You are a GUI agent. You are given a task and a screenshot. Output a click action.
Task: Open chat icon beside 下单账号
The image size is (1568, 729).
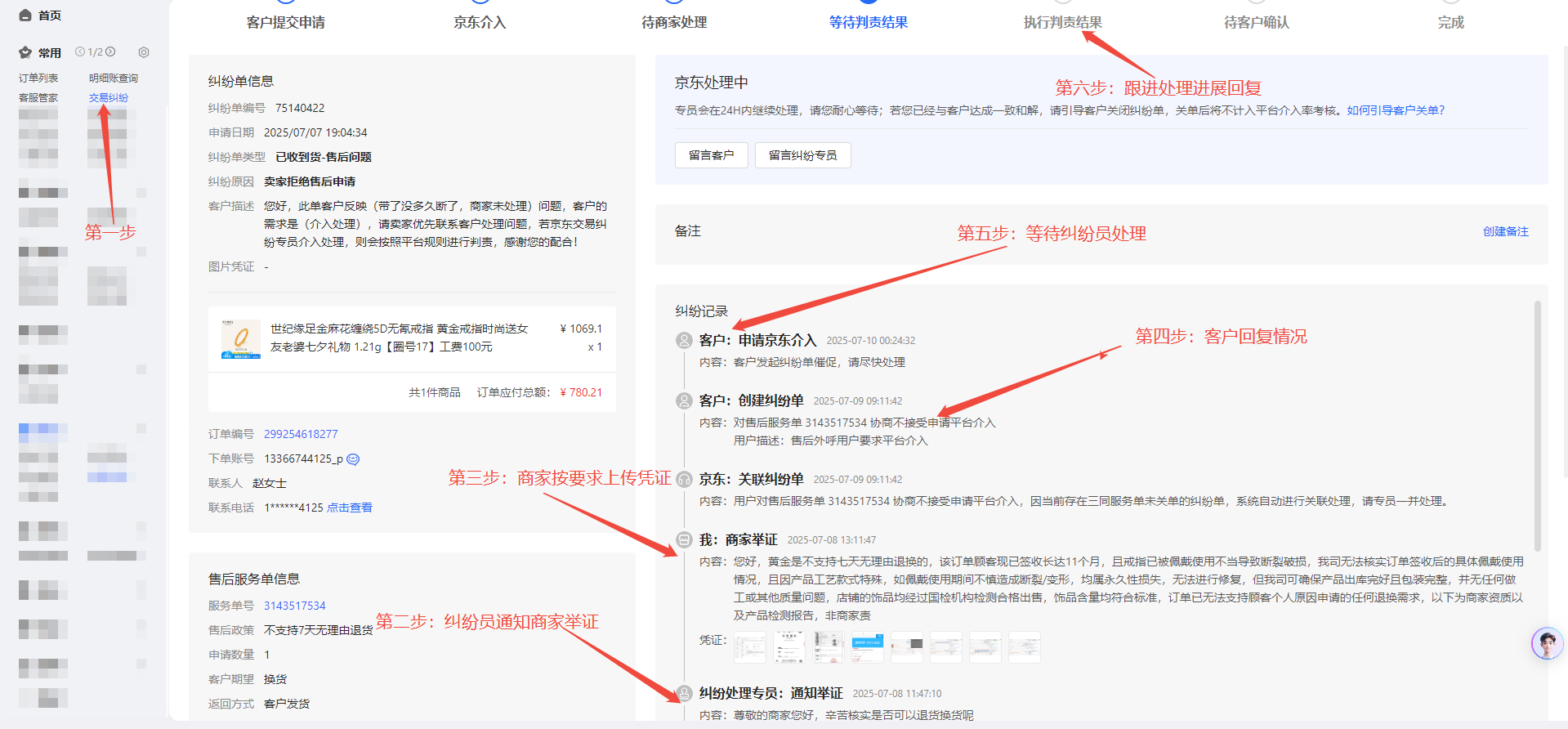tap(353, 459)
